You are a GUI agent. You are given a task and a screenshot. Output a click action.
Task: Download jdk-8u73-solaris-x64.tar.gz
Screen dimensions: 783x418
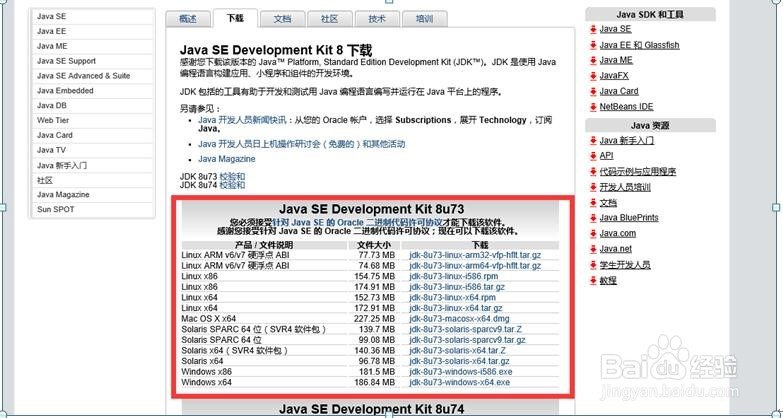(x=459, y=361)
